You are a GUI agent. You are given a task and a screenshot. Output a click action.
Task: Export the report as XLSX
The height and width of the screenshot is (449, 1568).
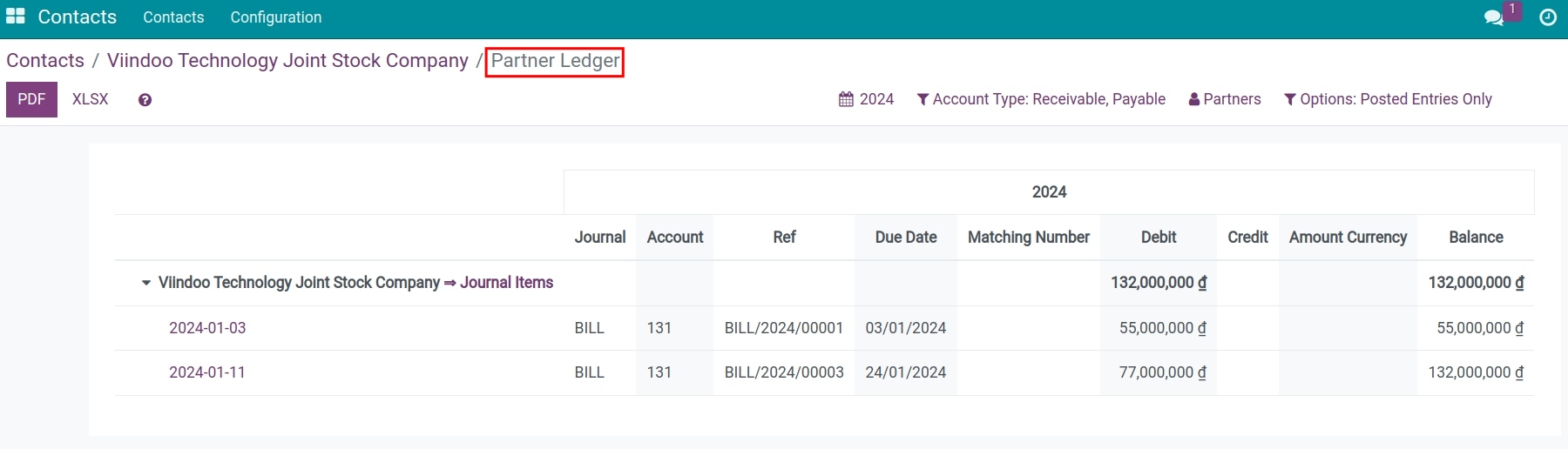90,99
